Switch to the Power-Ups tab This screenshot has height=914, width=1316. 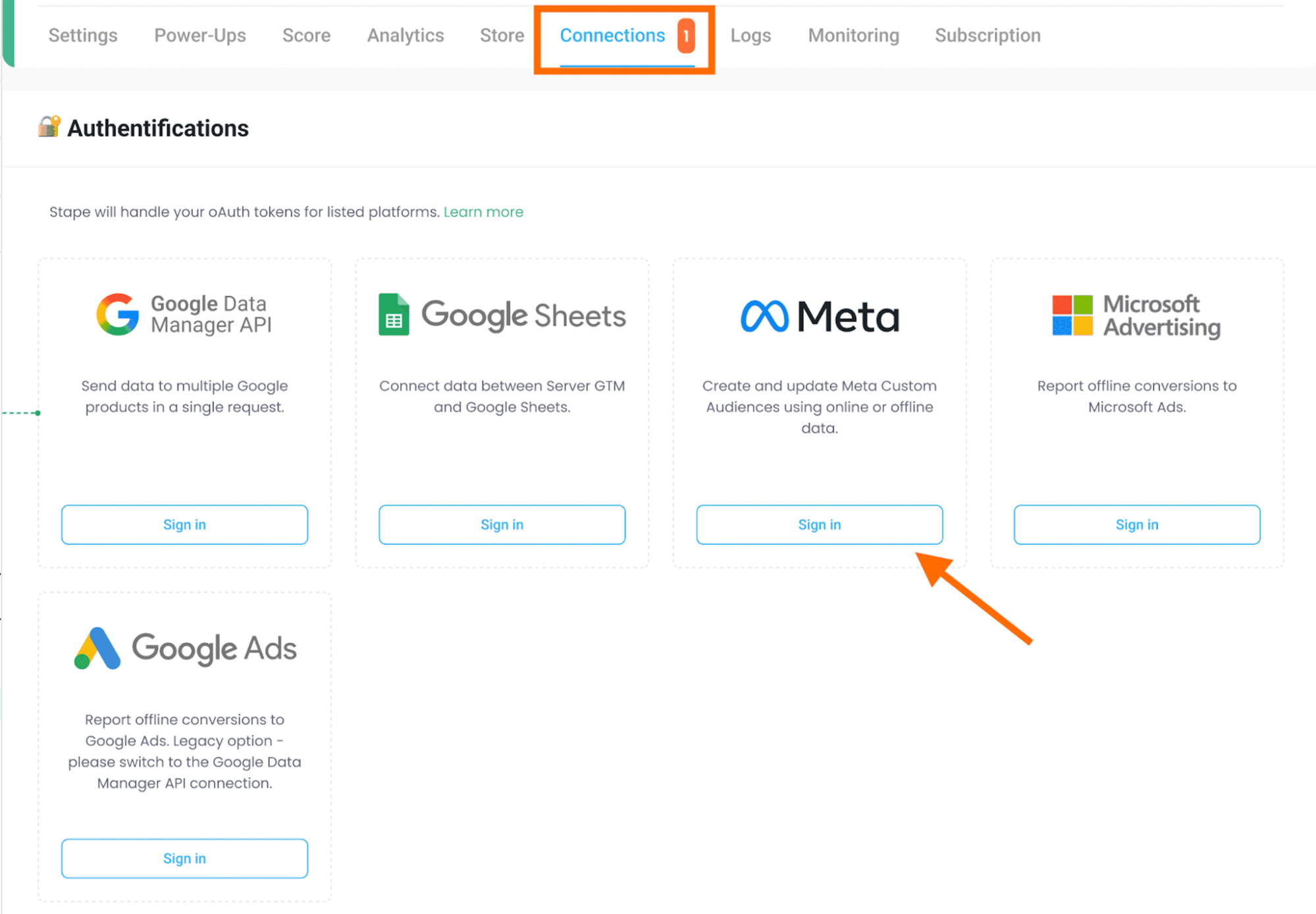[200, 36]
